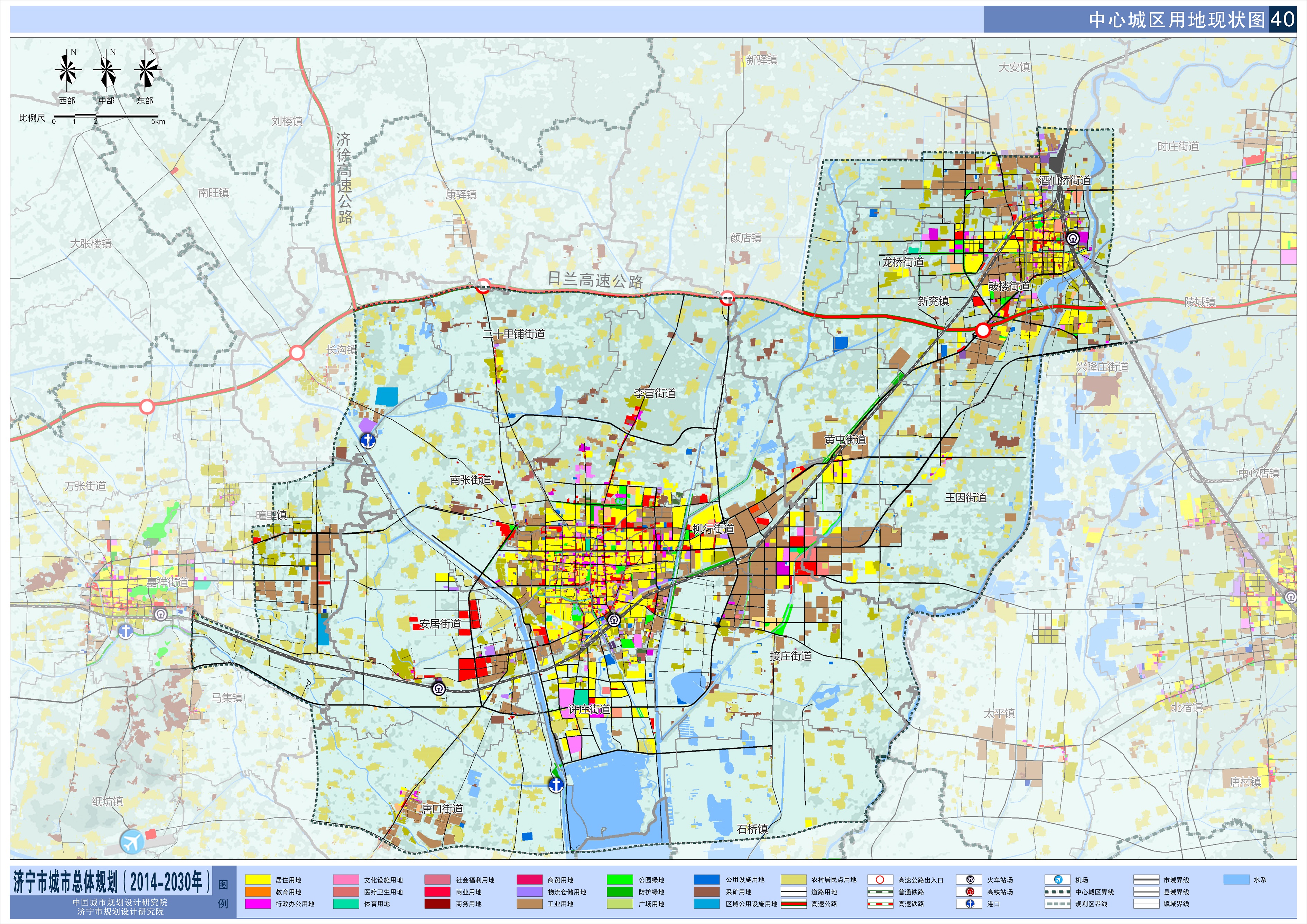This screenshot has height=924, width=1307.
Task: Click the airport icon near 纸坊镇
Action: (132, 841)
